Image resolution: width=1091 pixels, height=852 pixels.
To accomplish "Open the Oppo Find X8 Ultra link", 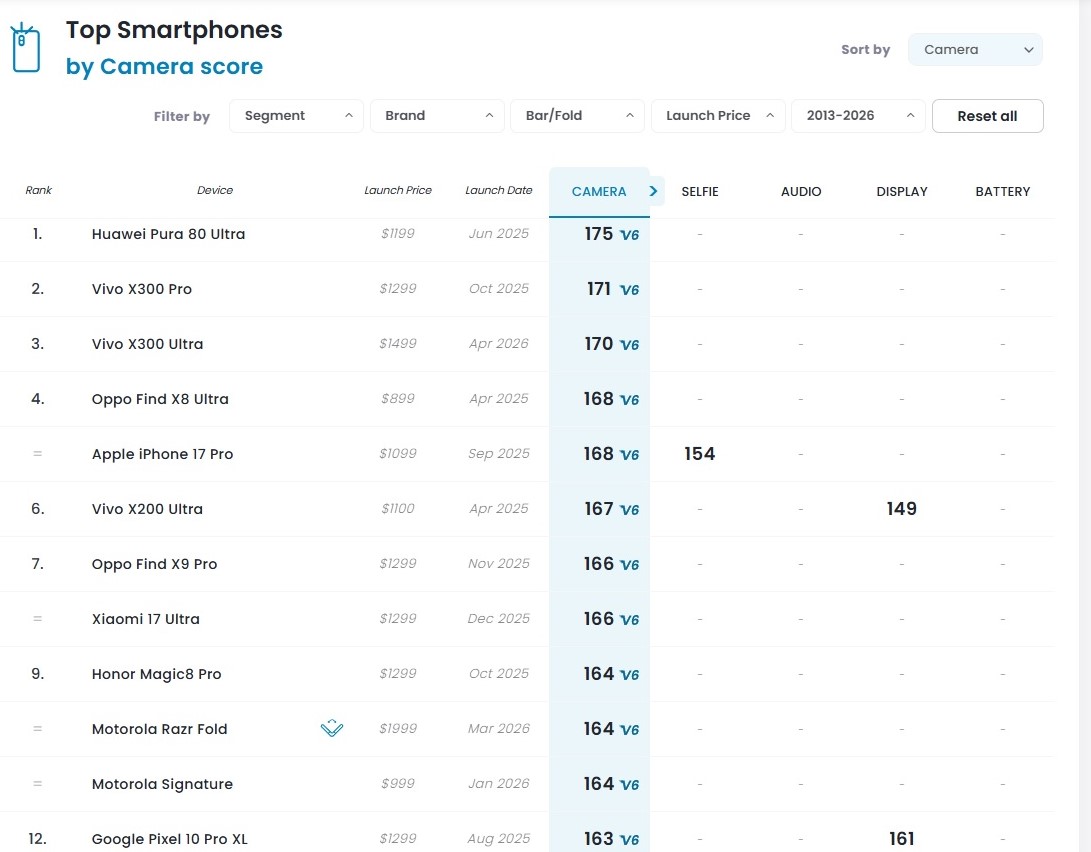I will click(160, 399).
